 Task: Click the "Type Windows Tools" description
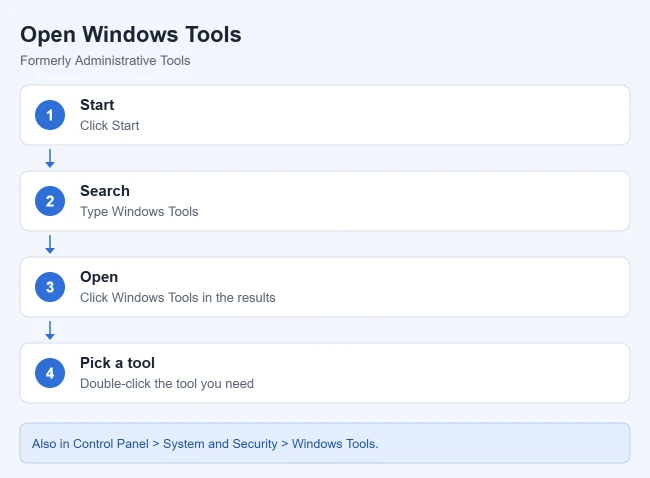(139, 212)
